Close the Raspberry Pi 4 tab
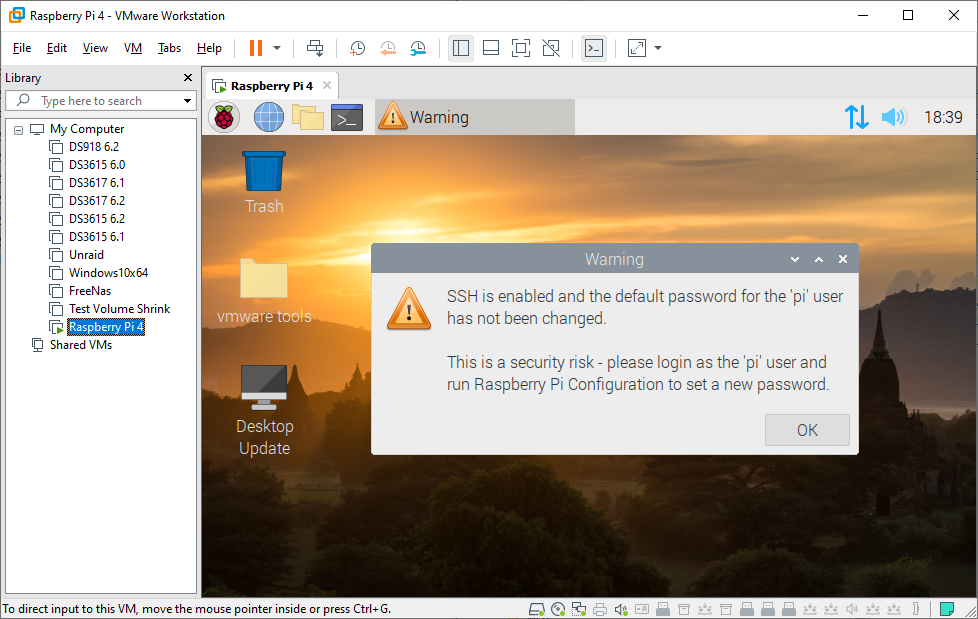978x619 pixels. (x=327, y=85)
